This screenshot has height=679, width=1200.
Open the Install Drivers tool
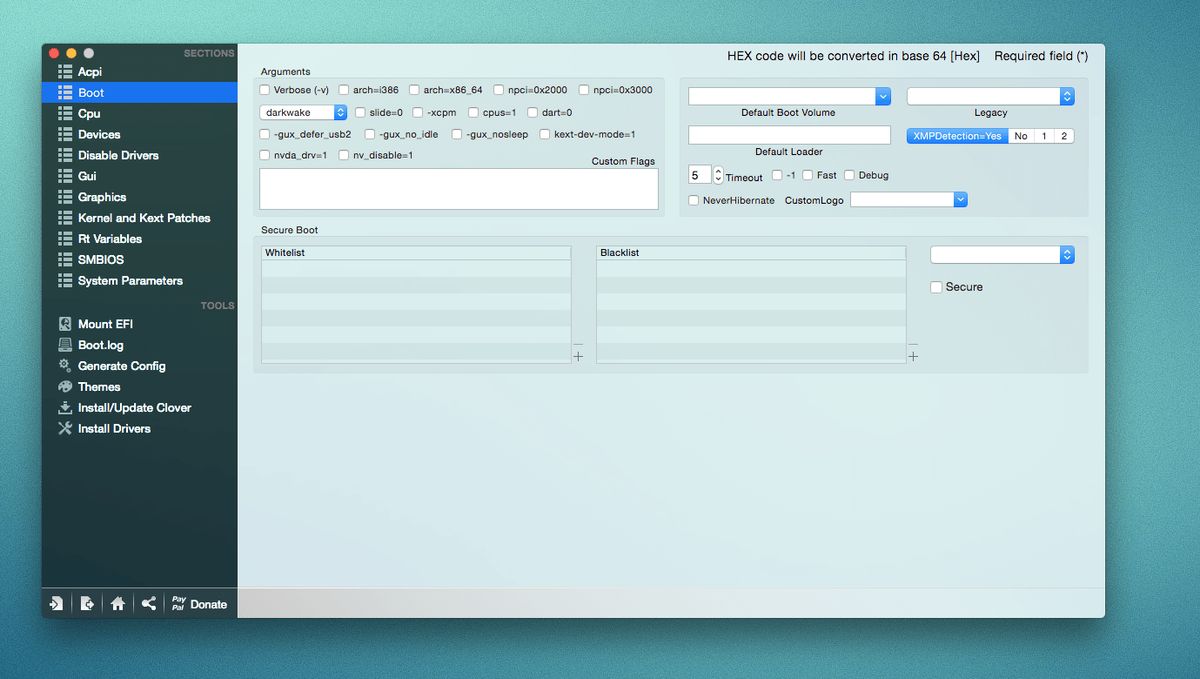[x=111, y=428]
